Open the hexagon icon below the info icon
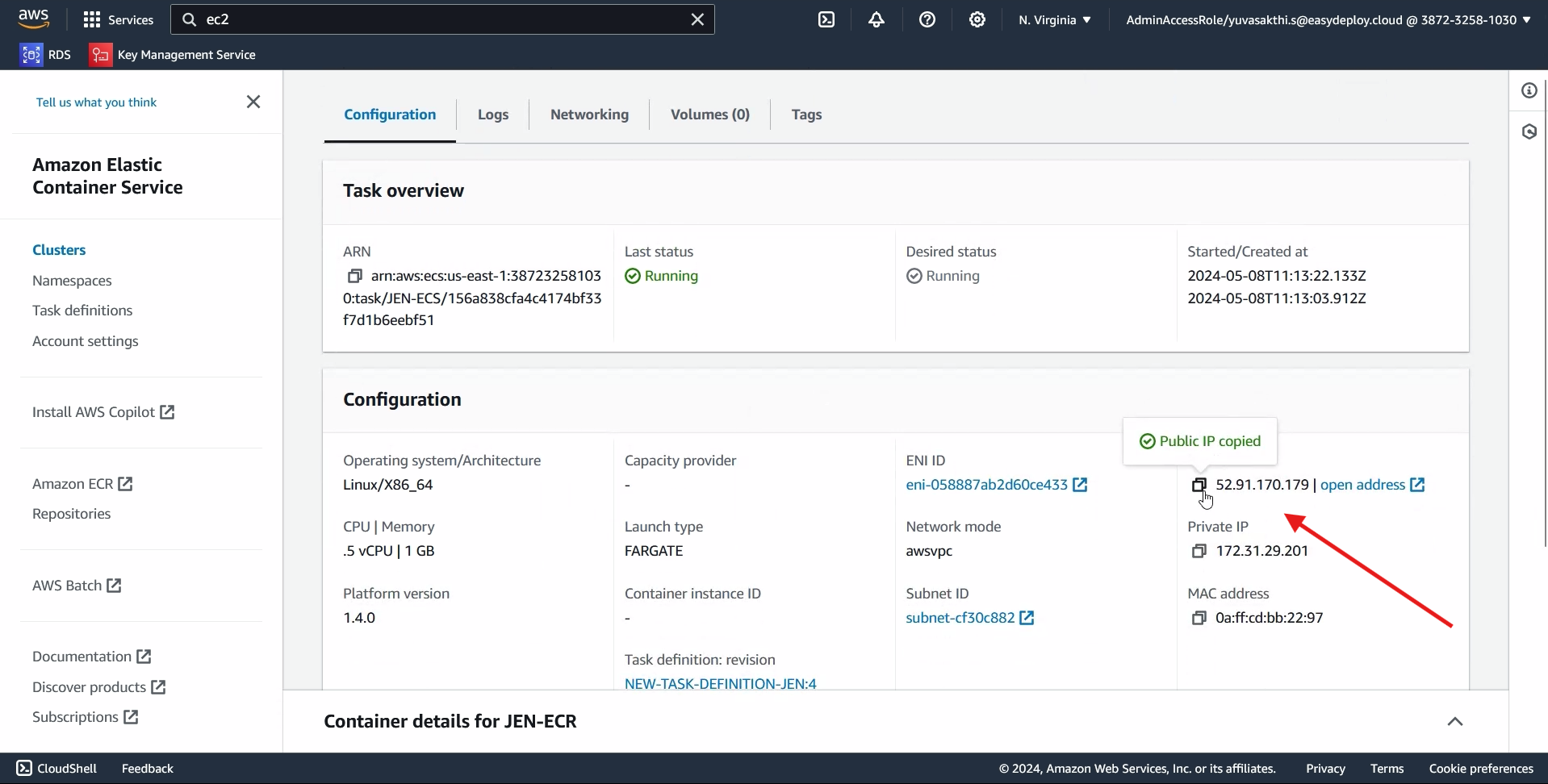The height and width of the screenshot is (784, 1548). coord(1529,131)
